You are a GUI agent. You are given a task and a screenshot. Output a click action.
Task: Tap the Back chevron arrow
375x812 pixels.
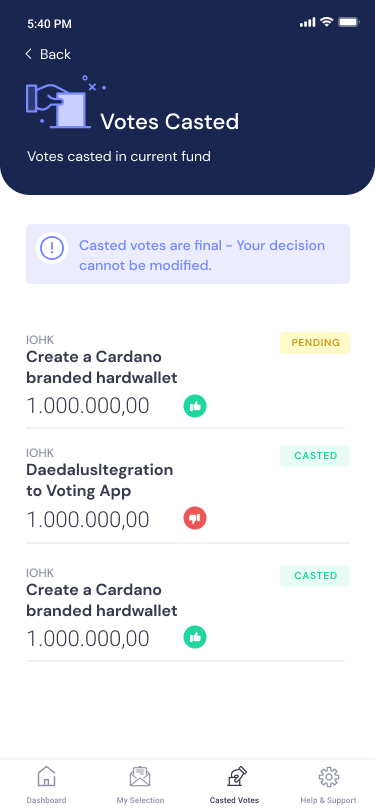(28, 54)
